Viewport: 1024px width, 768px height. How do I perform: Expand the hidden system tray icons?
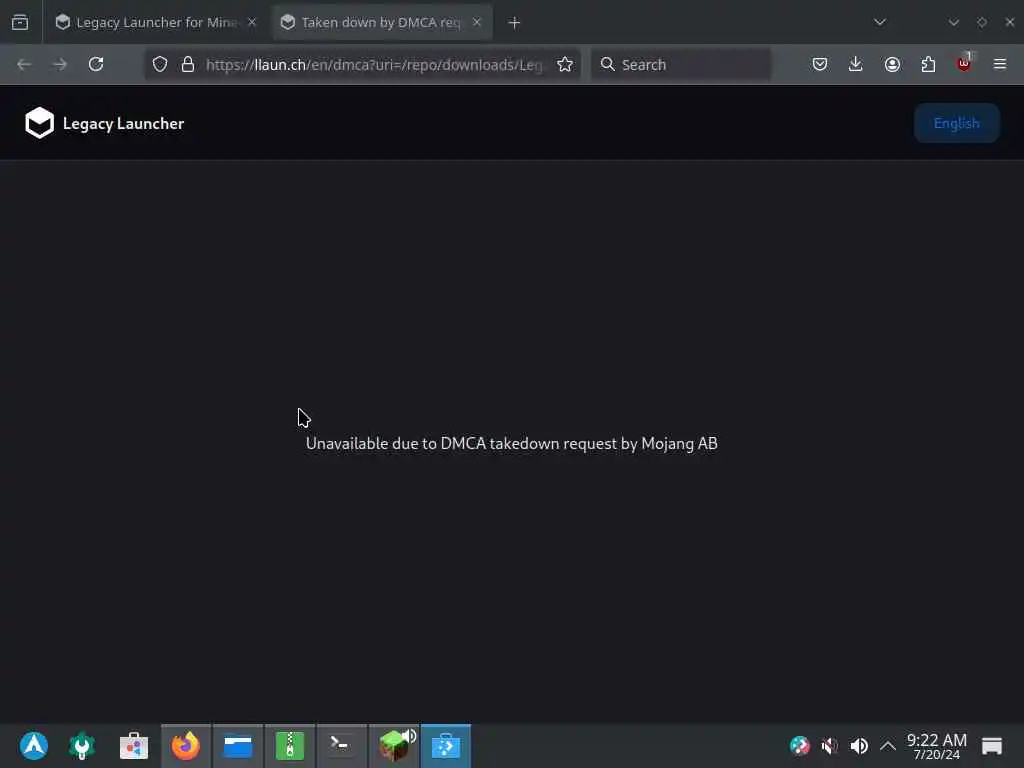(888, 745)
